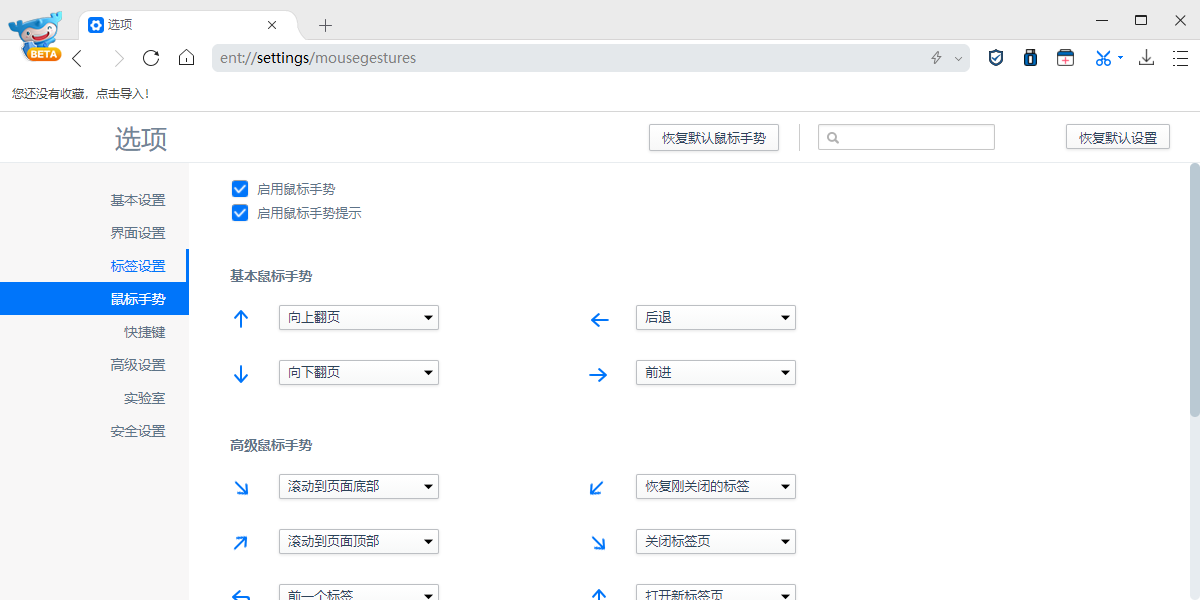Click the calendar with plus icon

[1065, 58]
